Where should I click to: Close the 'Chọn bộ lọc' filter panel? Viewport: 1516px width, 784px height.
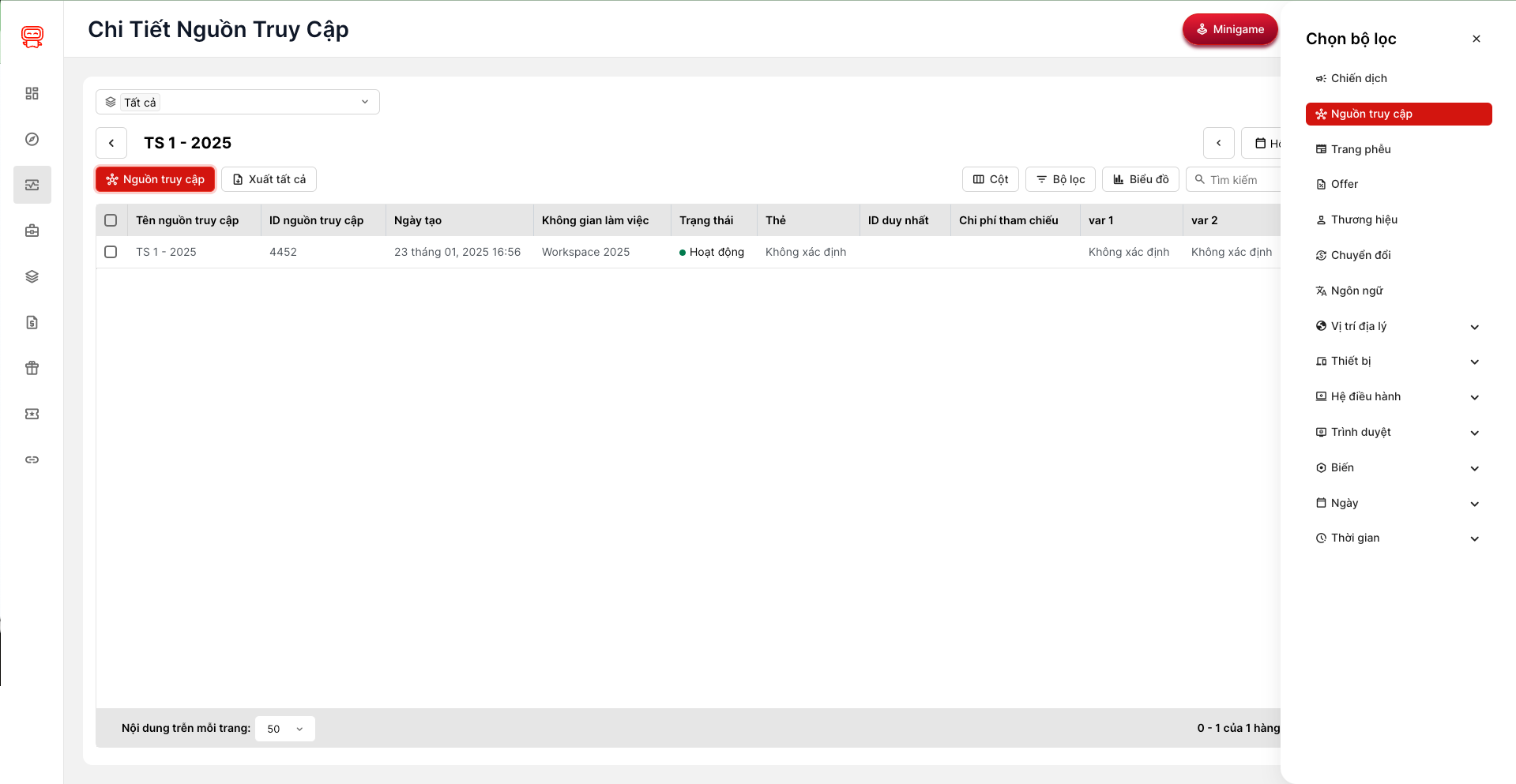(1476, 39)
